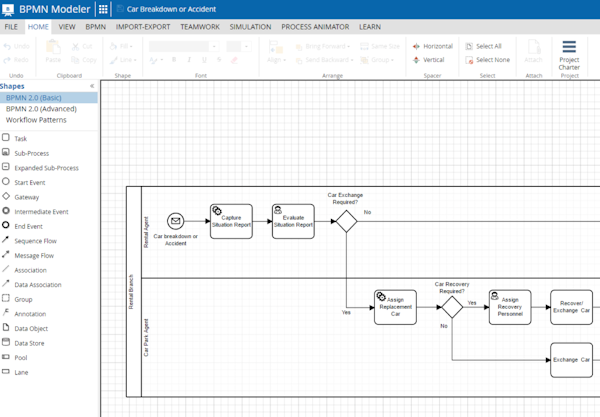Click the BPMN Modeler logo icon
The height and width of the screenshot is (417, 600).
pyautogui.click(x=8, y=10)
